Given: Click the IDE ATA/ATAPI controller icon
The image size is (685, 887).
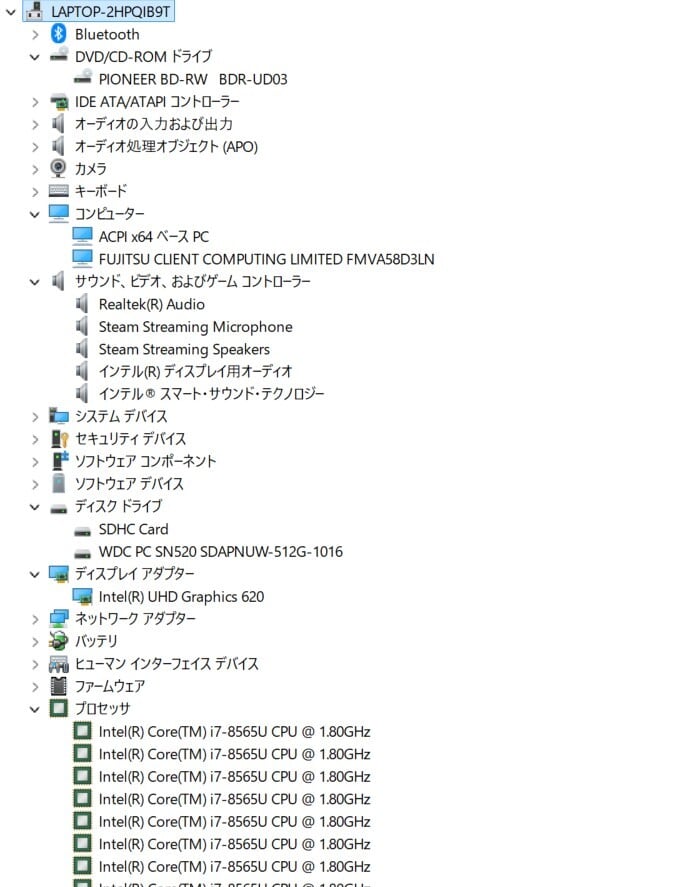Looking at the screenshot, I should [x=59, y=102].
